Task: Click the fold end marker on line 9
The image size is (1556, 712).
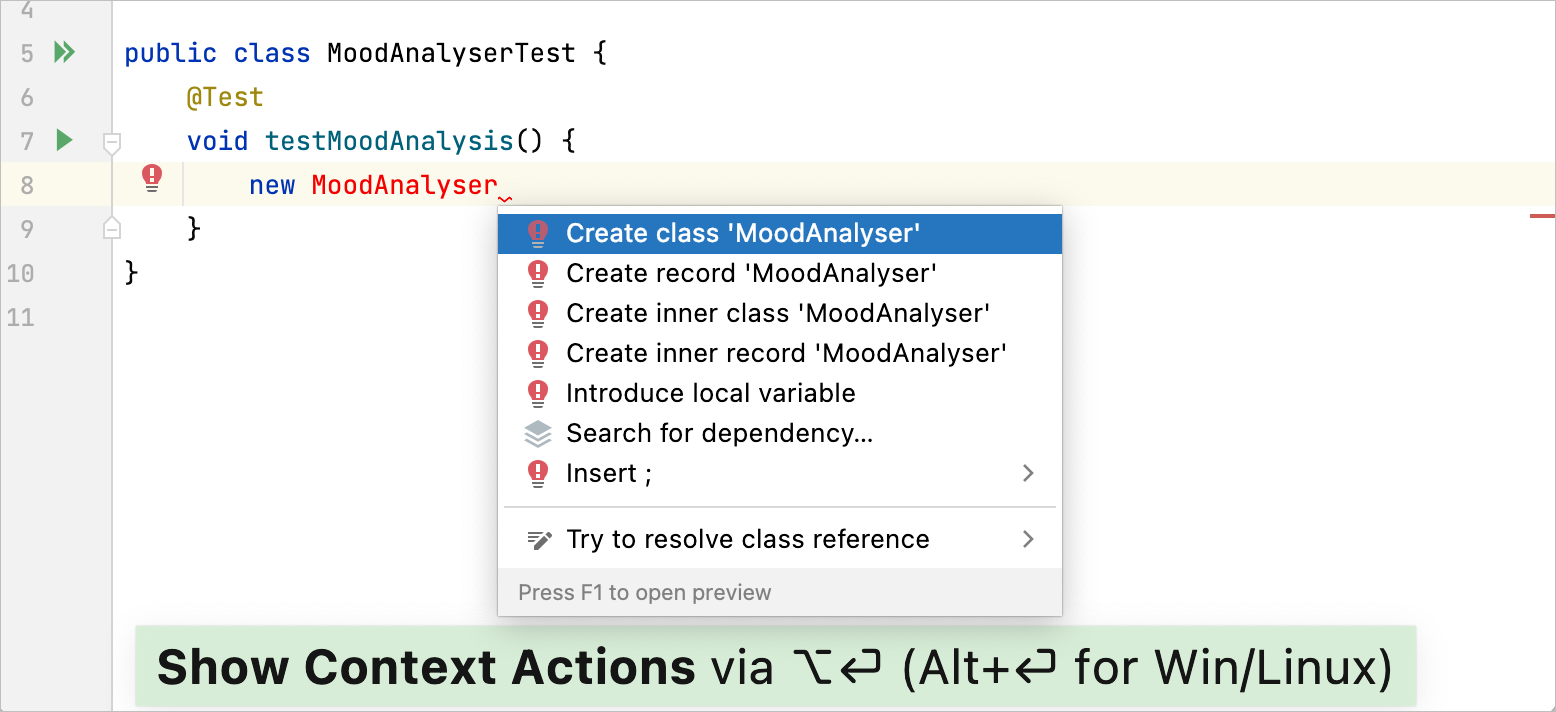Action: tap(112, 229)
